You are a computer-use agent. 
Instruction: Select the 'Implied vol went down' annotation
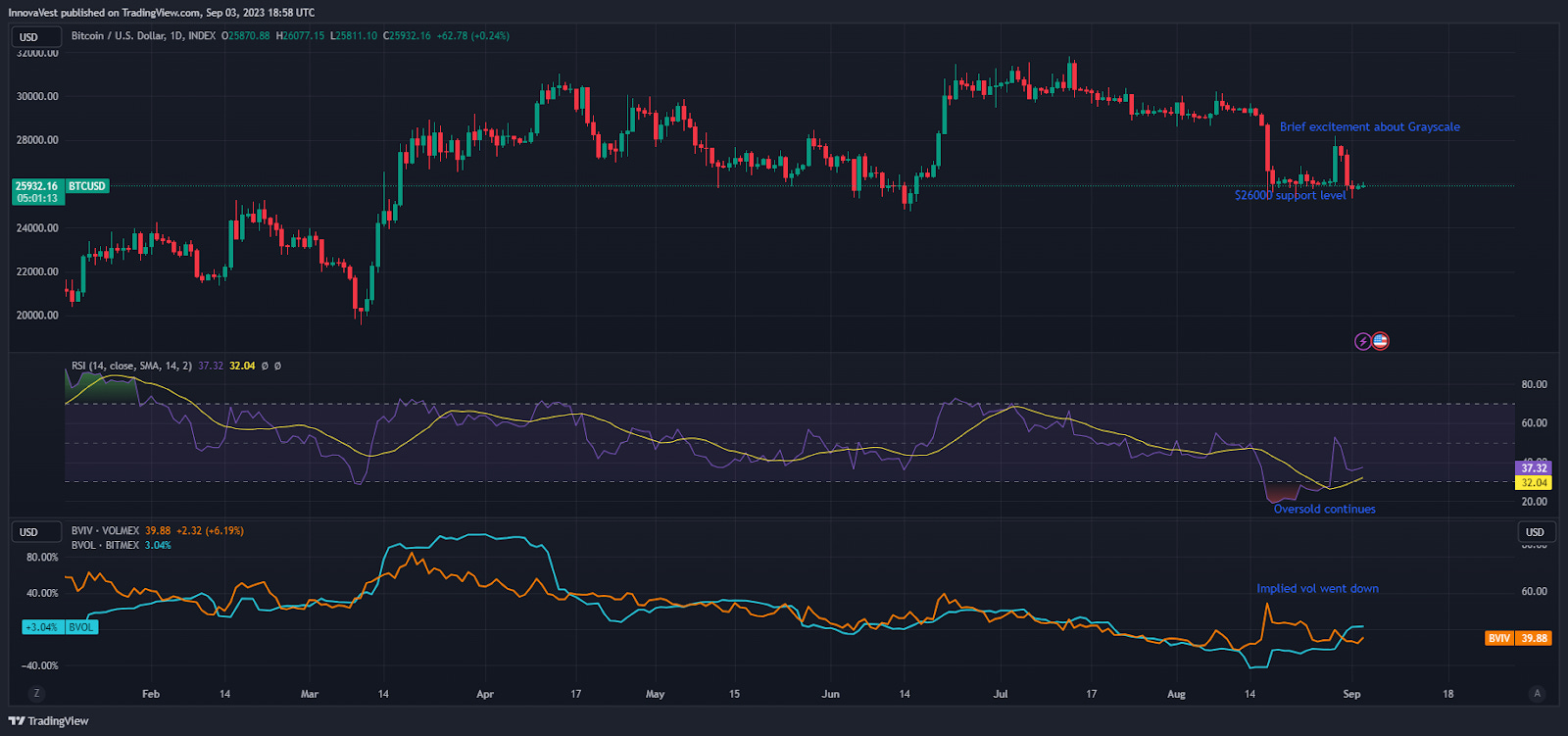click(1317, 588)
